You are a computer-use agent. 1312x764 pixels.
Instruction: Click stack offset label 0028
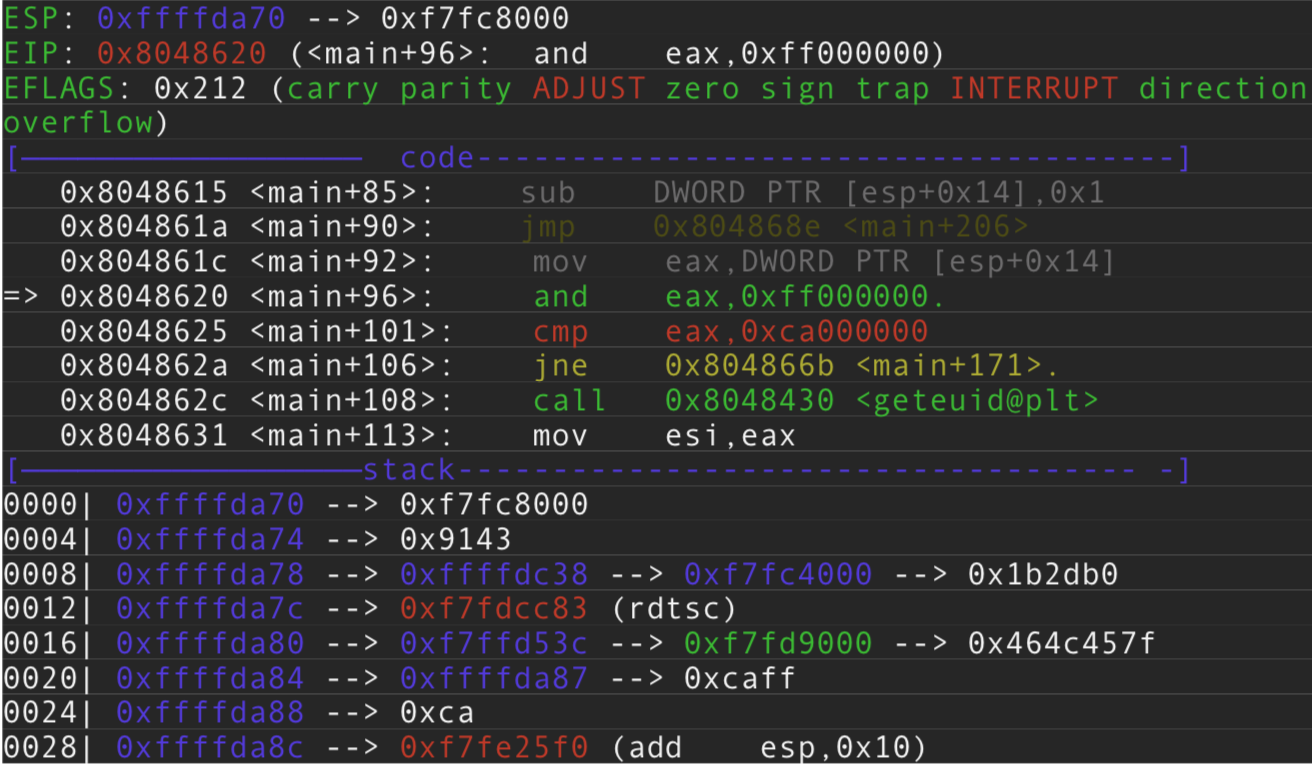pos(40,748)
